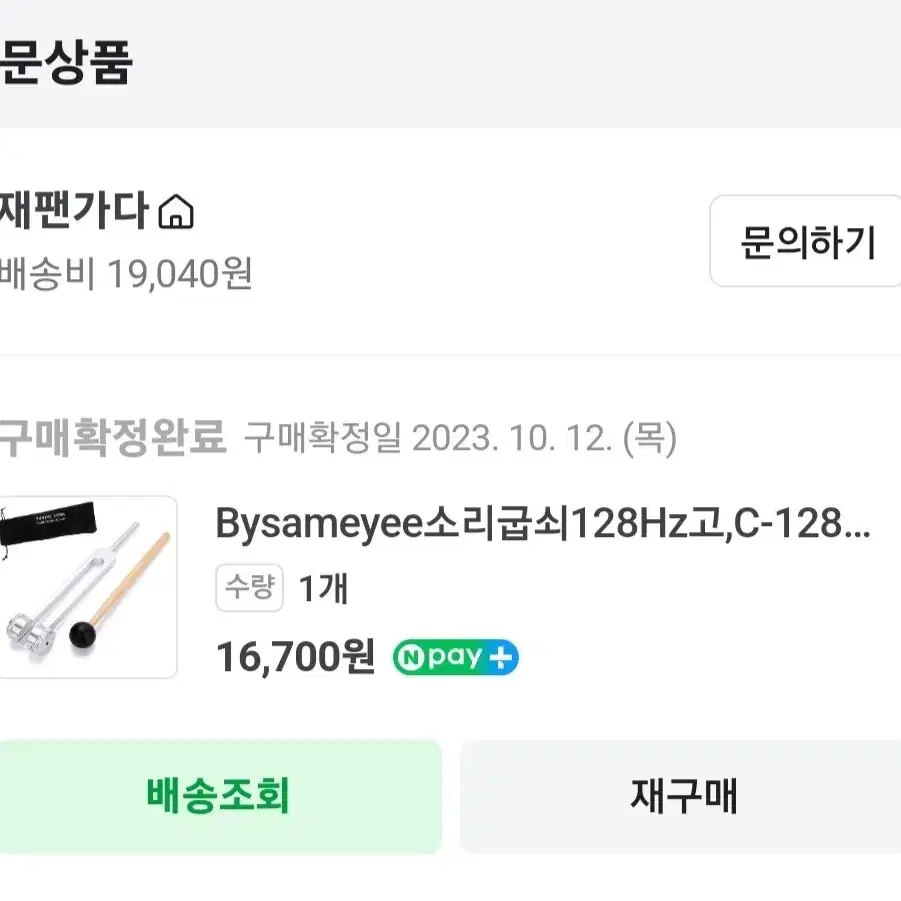This screenshot has height=901, width=901.
Task: Click the 구매확정일 2023. 10. 12. date
Action: [x=460, y=438]
